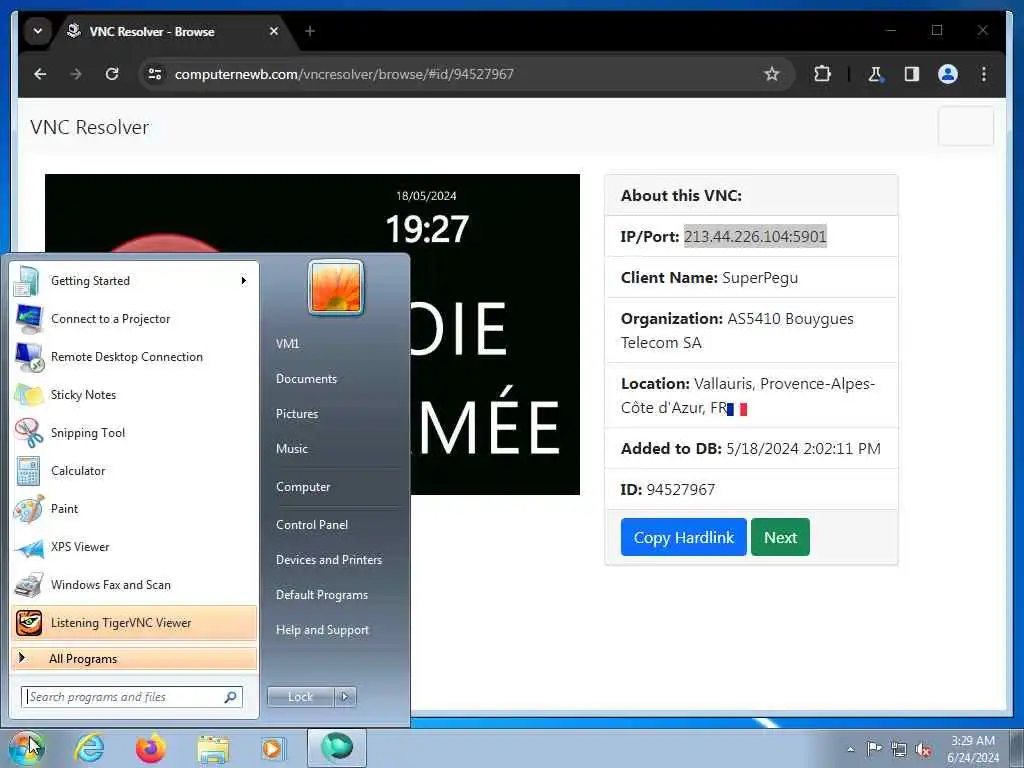Click the site information icon in address bar

[155, 74]
